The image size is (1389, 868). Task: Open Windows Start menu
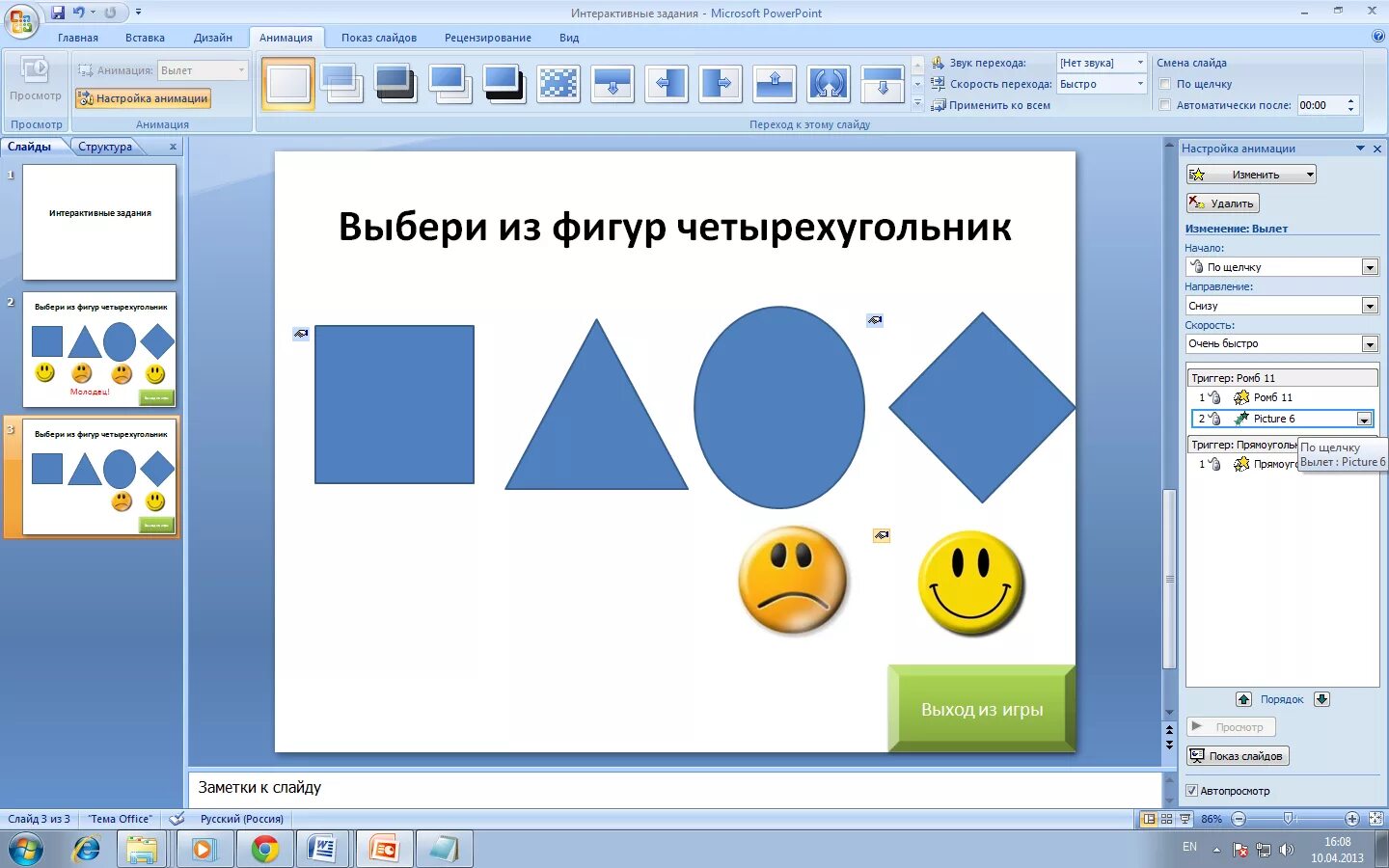(26, 850)
